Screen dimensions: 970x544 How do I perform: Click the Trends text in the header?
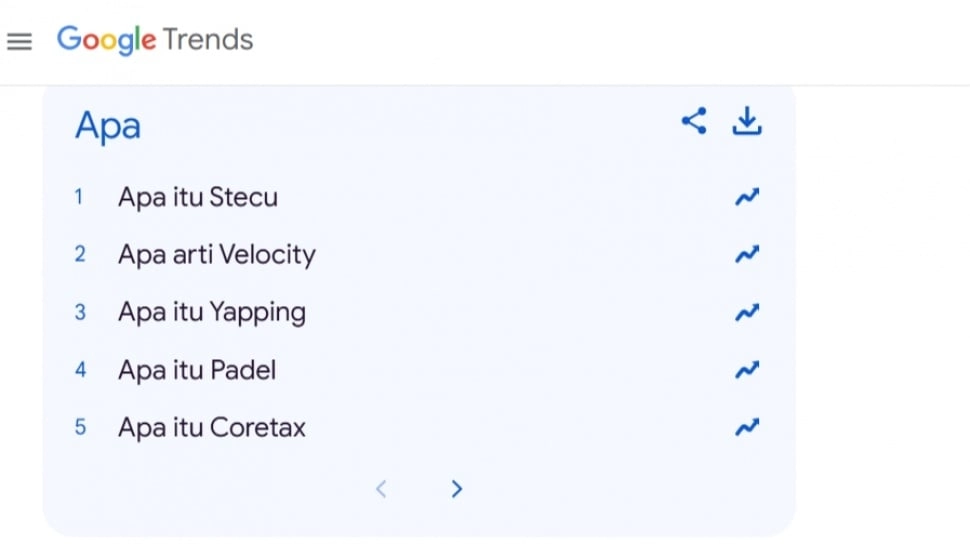click(x=207, y=40)
